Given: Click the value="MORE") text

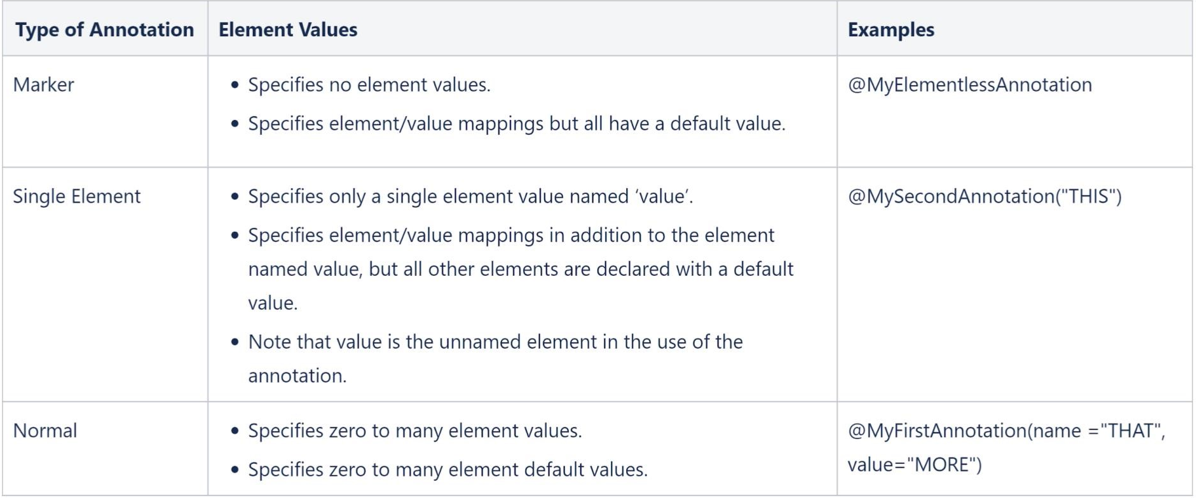Looking at the screenshot, I should click(915, 464).
